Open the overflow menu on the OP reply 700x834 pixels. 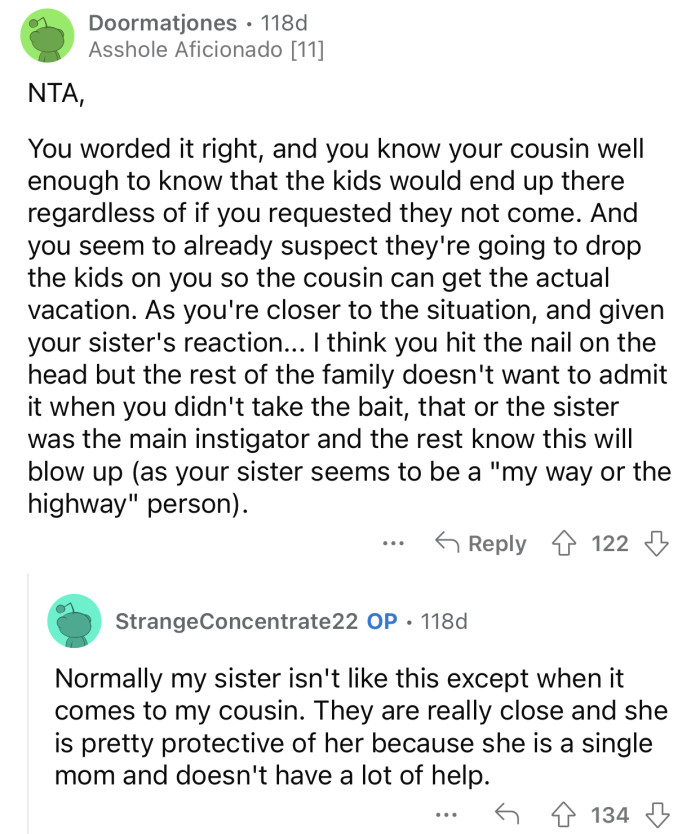click(x=443, y=815)
